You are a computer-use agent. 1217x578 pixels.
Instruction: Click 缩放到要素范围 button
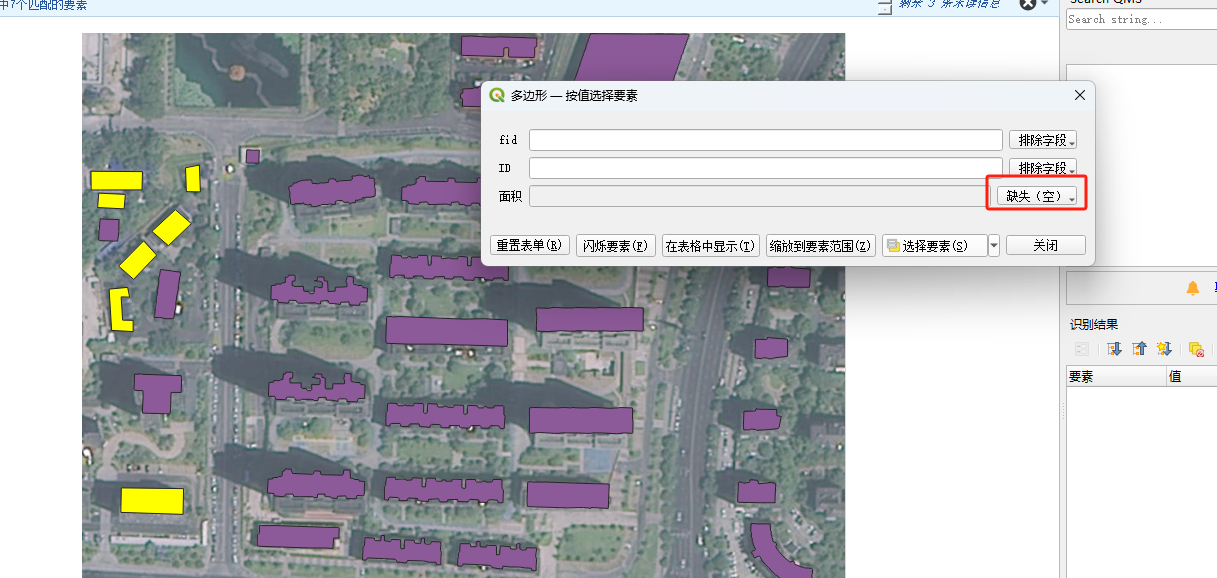tap(821, 246)
